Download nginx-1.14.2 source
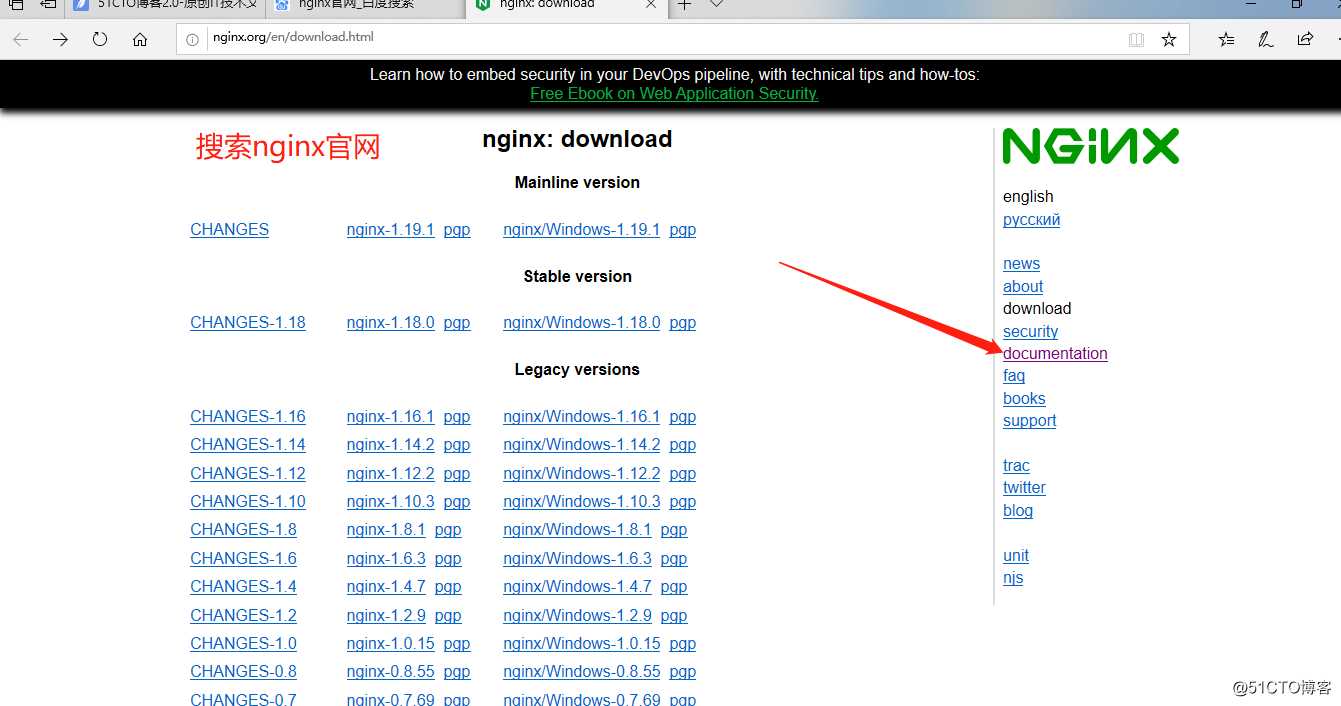 [390, 444]
